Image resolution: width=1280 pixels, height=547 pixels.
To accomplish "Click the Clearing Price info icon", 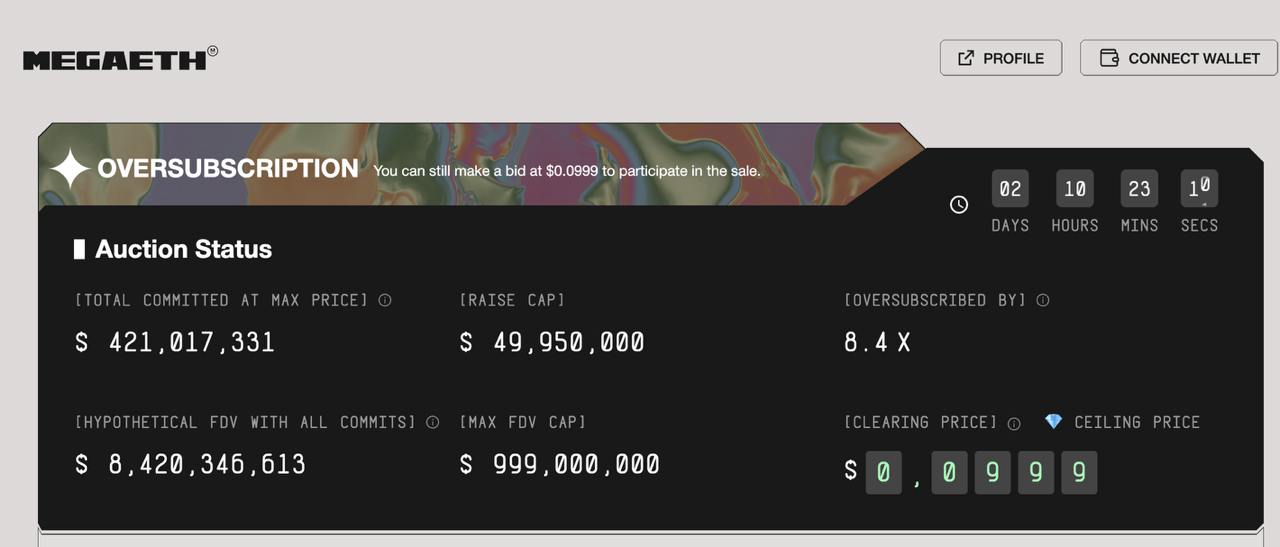I will point(1014,423).
